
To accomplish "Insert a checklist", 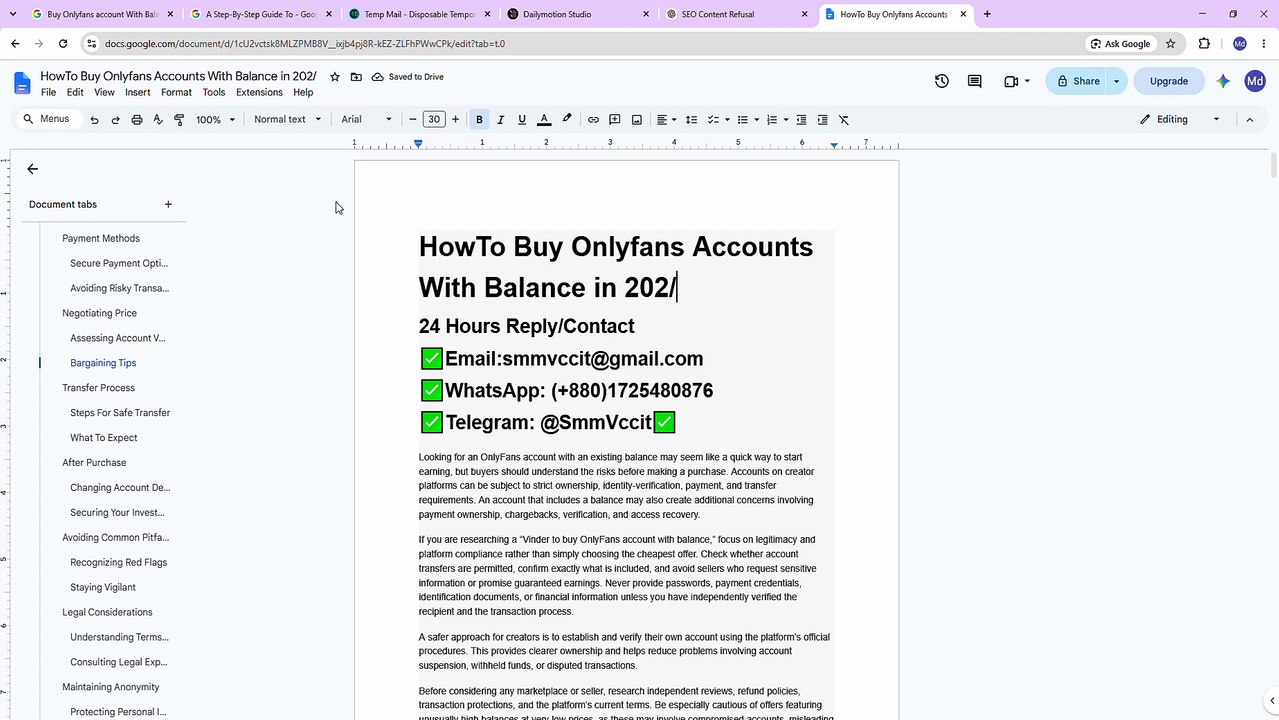I will 714,119.
